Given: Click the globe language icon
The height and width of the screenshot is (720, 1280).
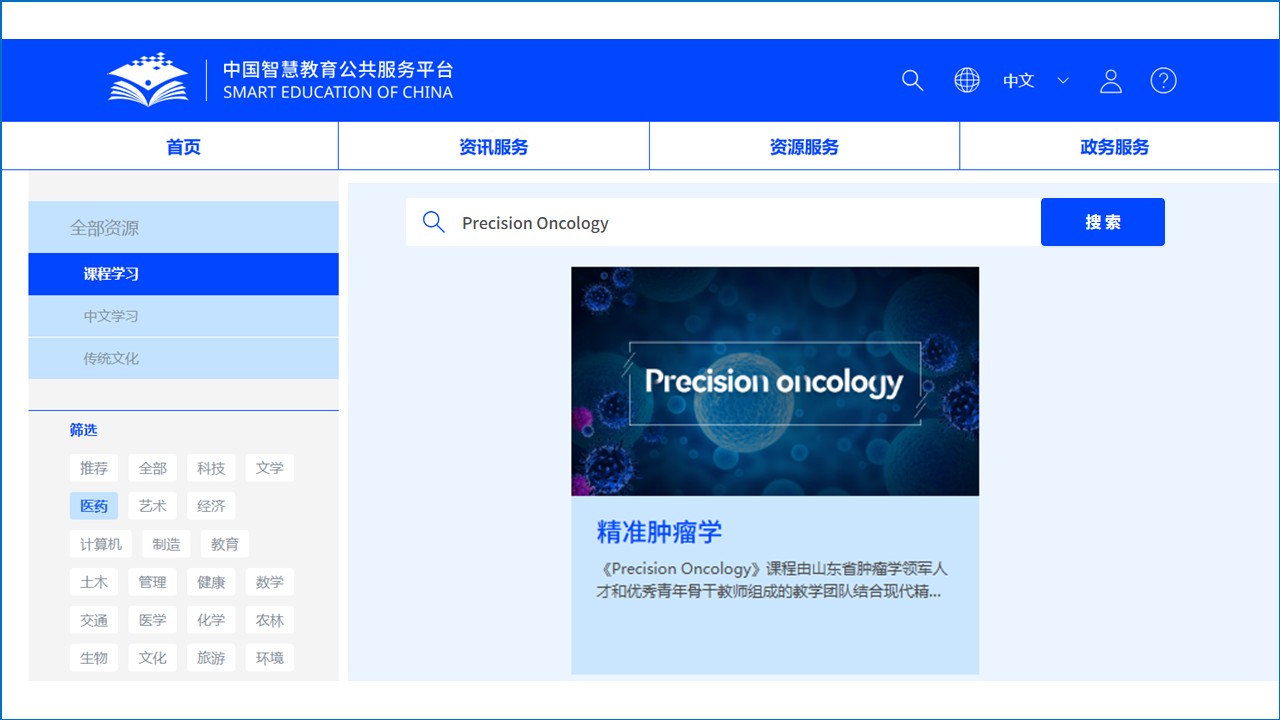Looking at the screenshot, I should (966, 81).
